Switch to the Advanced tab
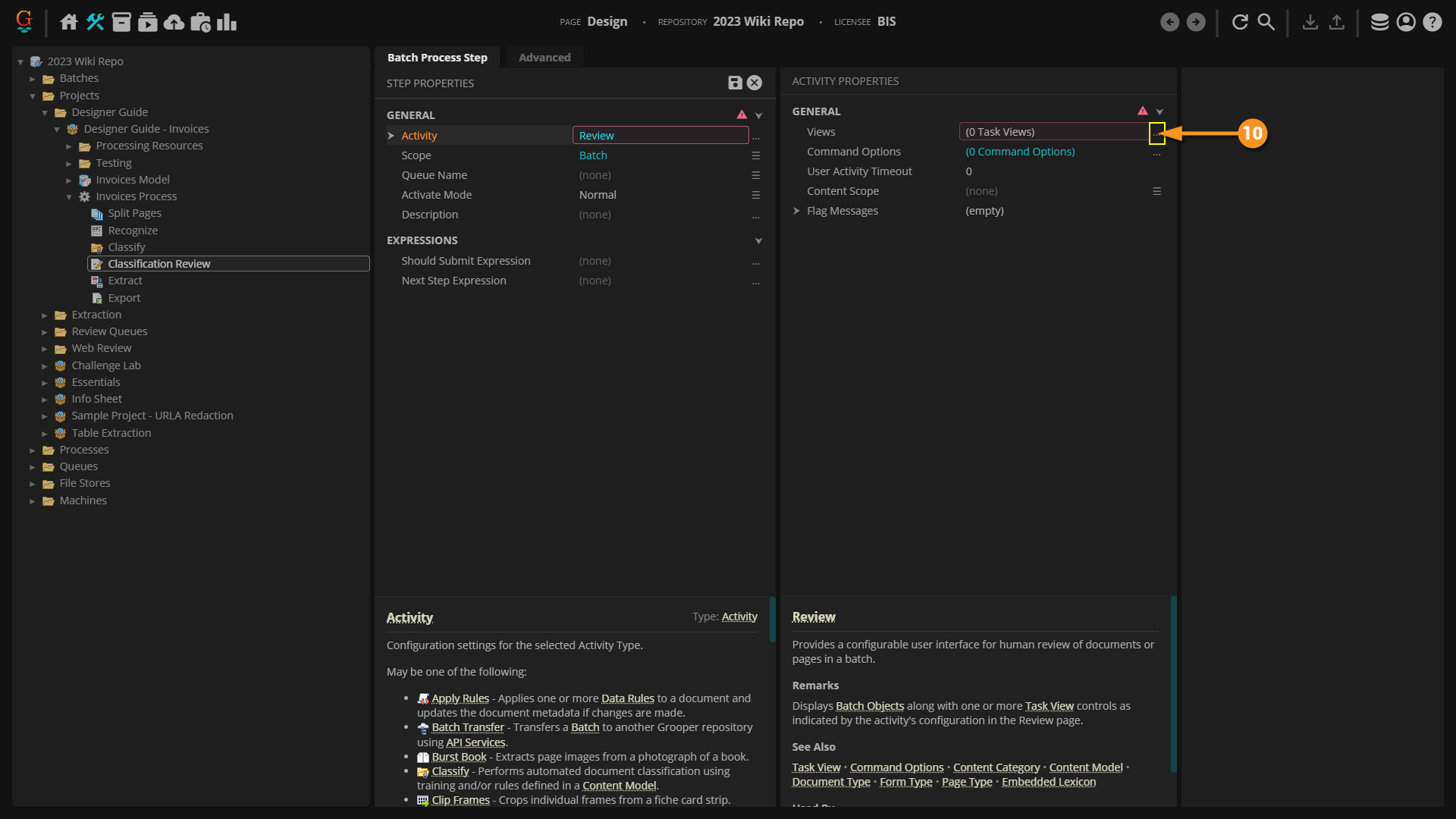 pos(544,58)
